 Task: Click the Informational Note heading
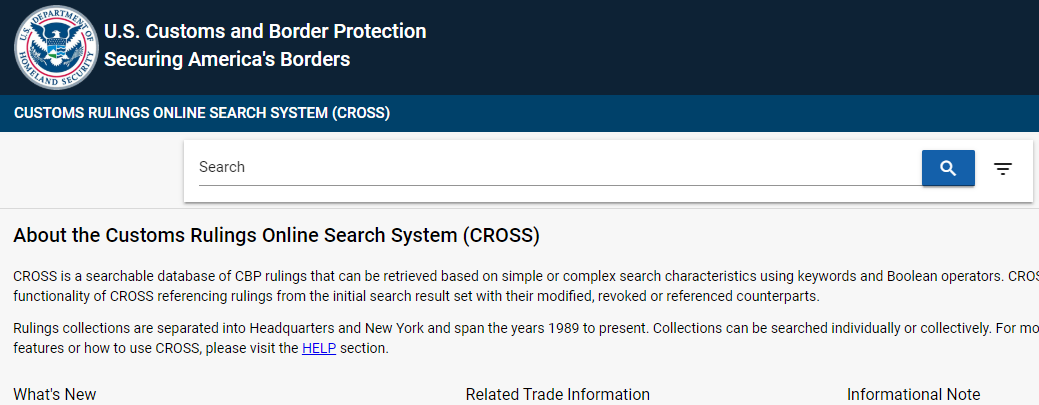pos(914,395)
